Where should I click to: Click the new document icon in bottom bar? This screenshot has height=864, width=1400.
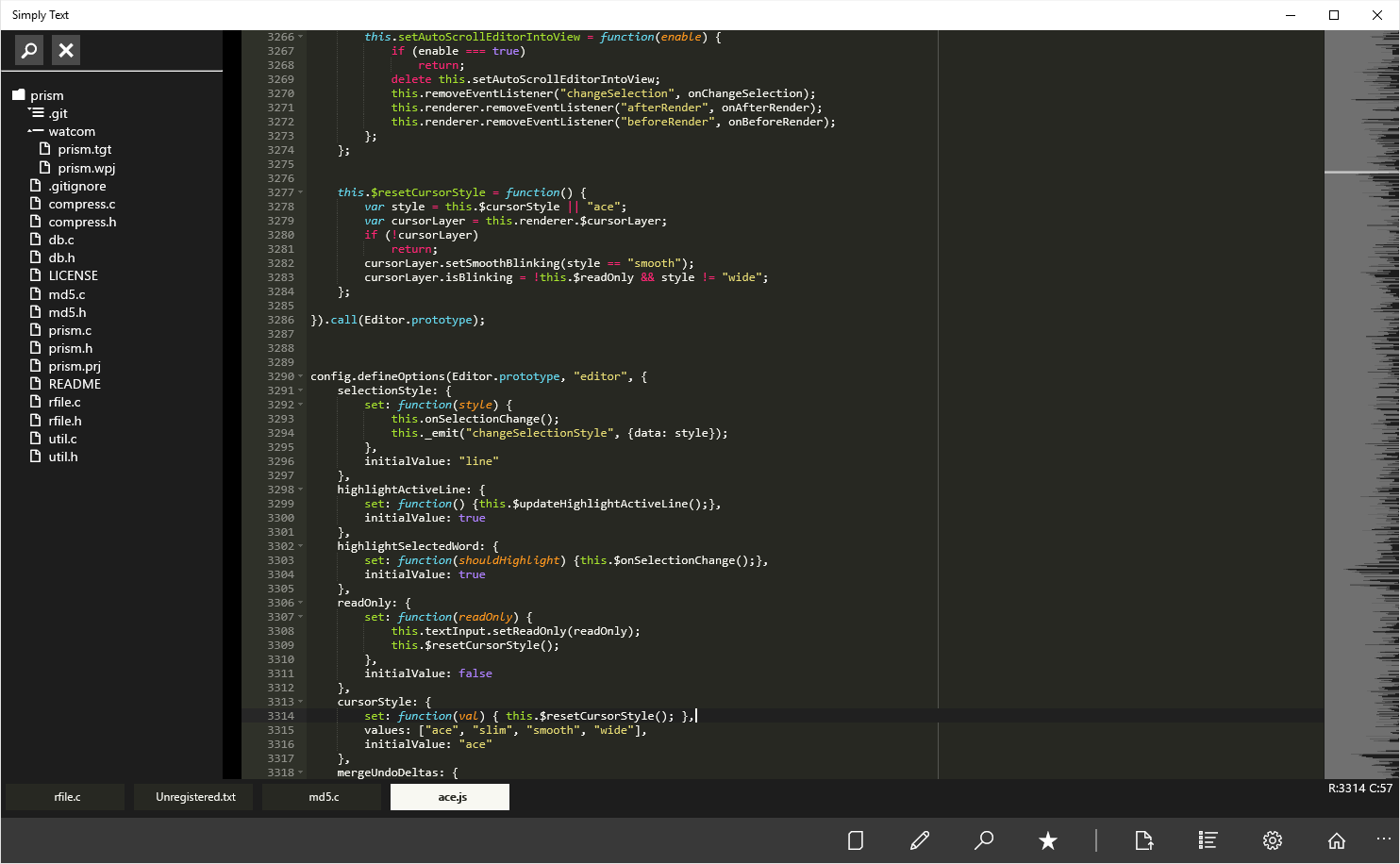pyautogui.click(x=856, y=840)
